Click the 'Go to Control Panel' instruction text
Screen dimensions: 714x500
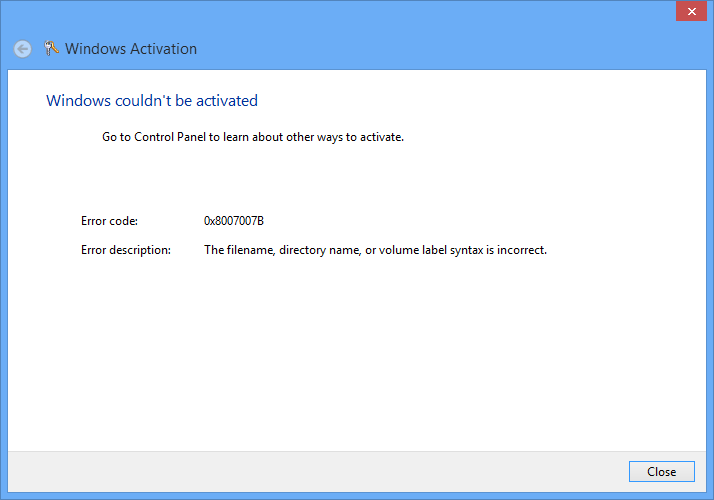[x=253, y=137]
